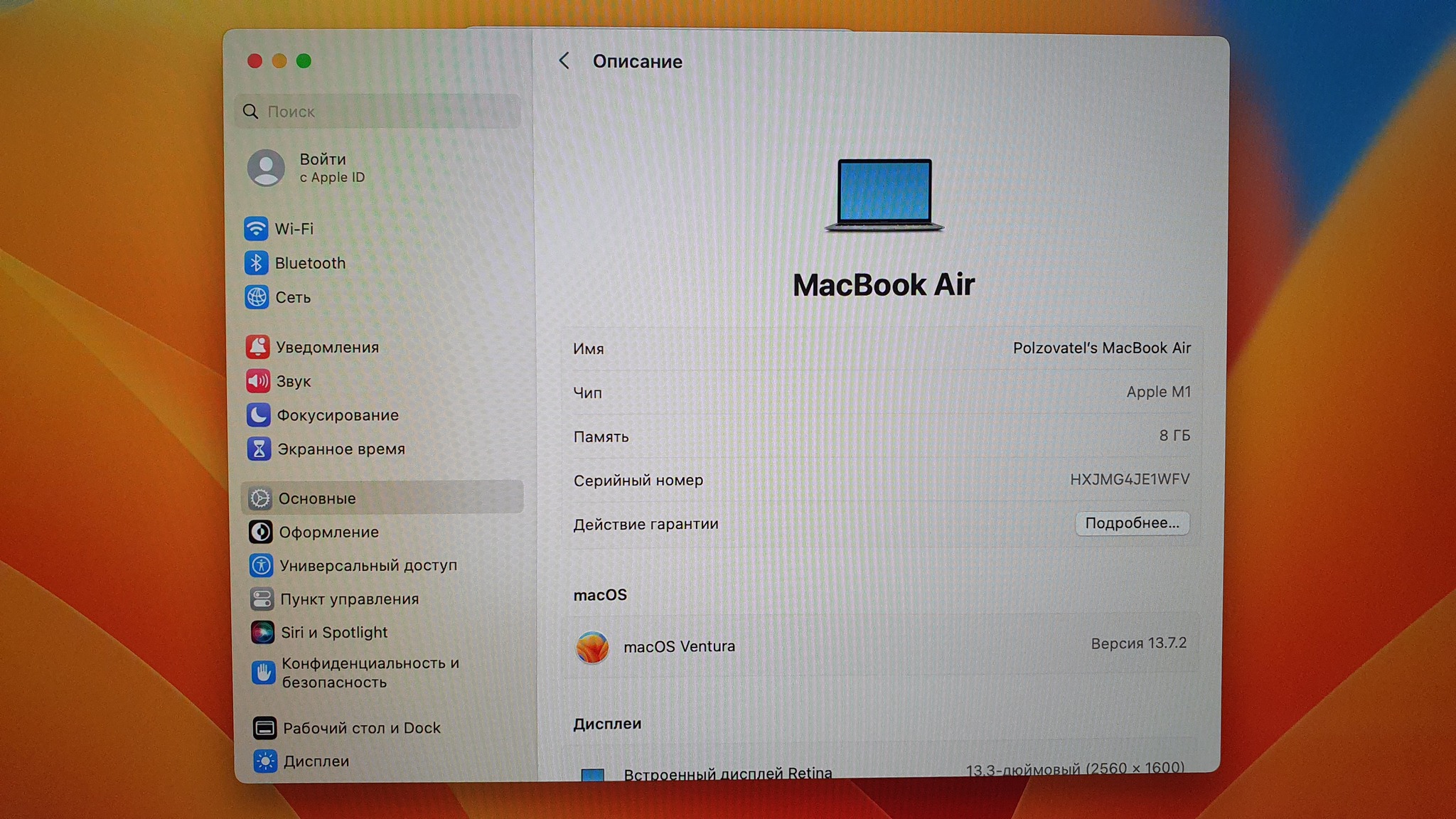The width and height of the screenshot is (1456, 819).
Task: Click the Уведомления bell icon
Action: (257, 347)
